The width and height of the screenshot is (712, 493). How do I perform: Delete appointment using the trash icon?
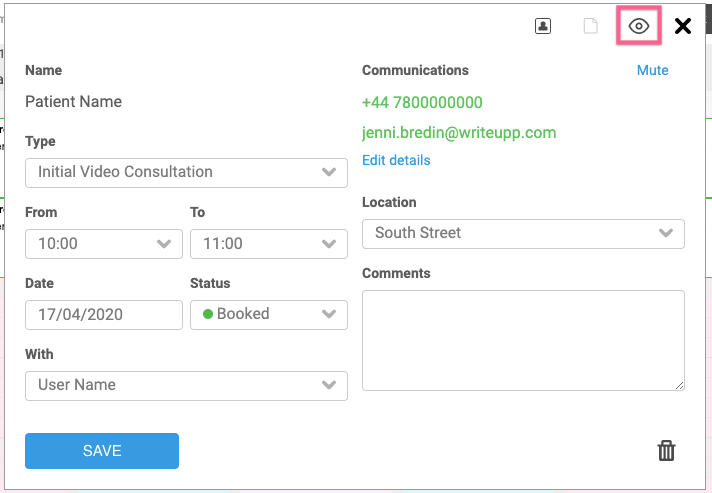coord(666,450)
